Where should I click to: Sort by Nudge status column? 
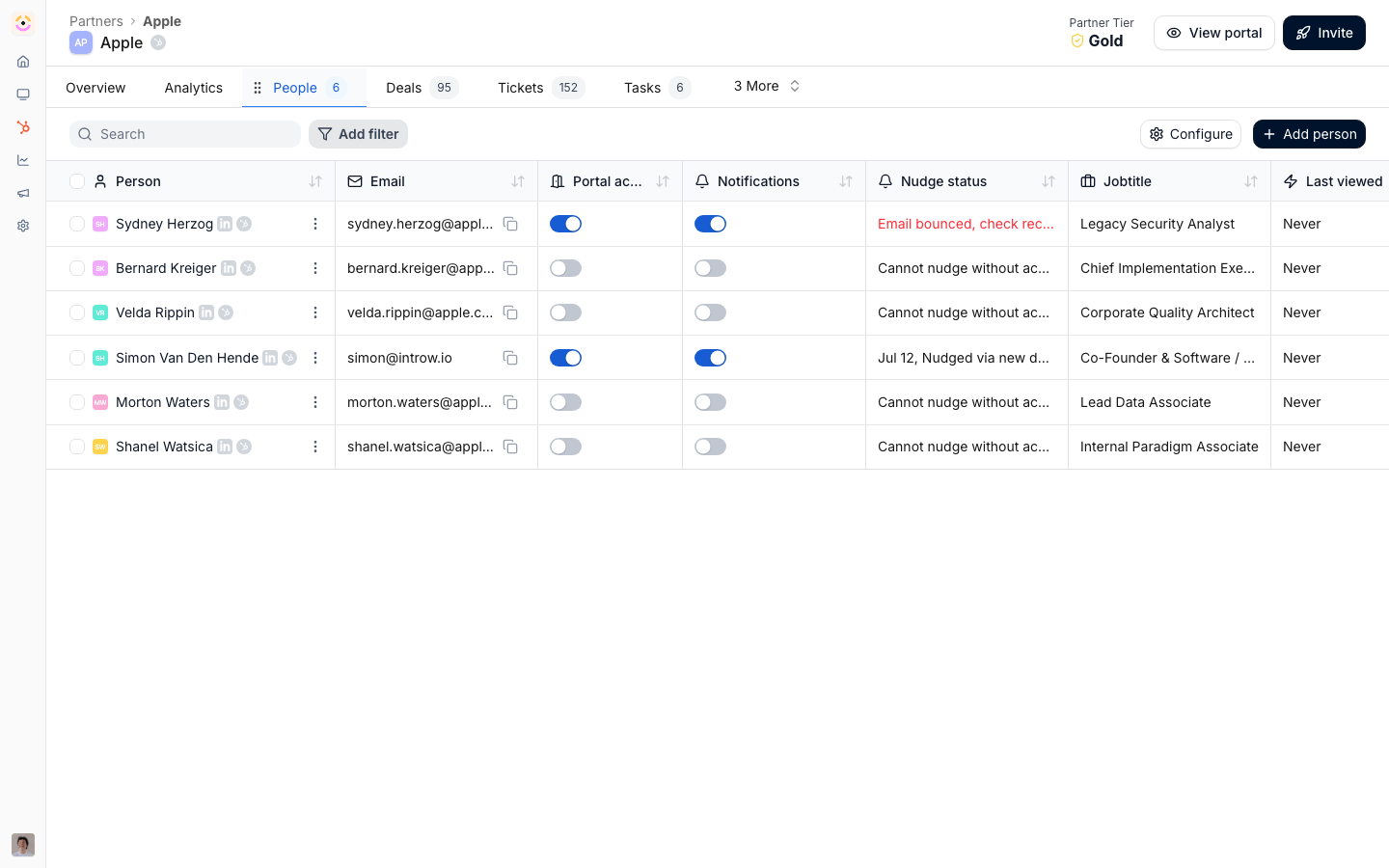(1049, 181)
